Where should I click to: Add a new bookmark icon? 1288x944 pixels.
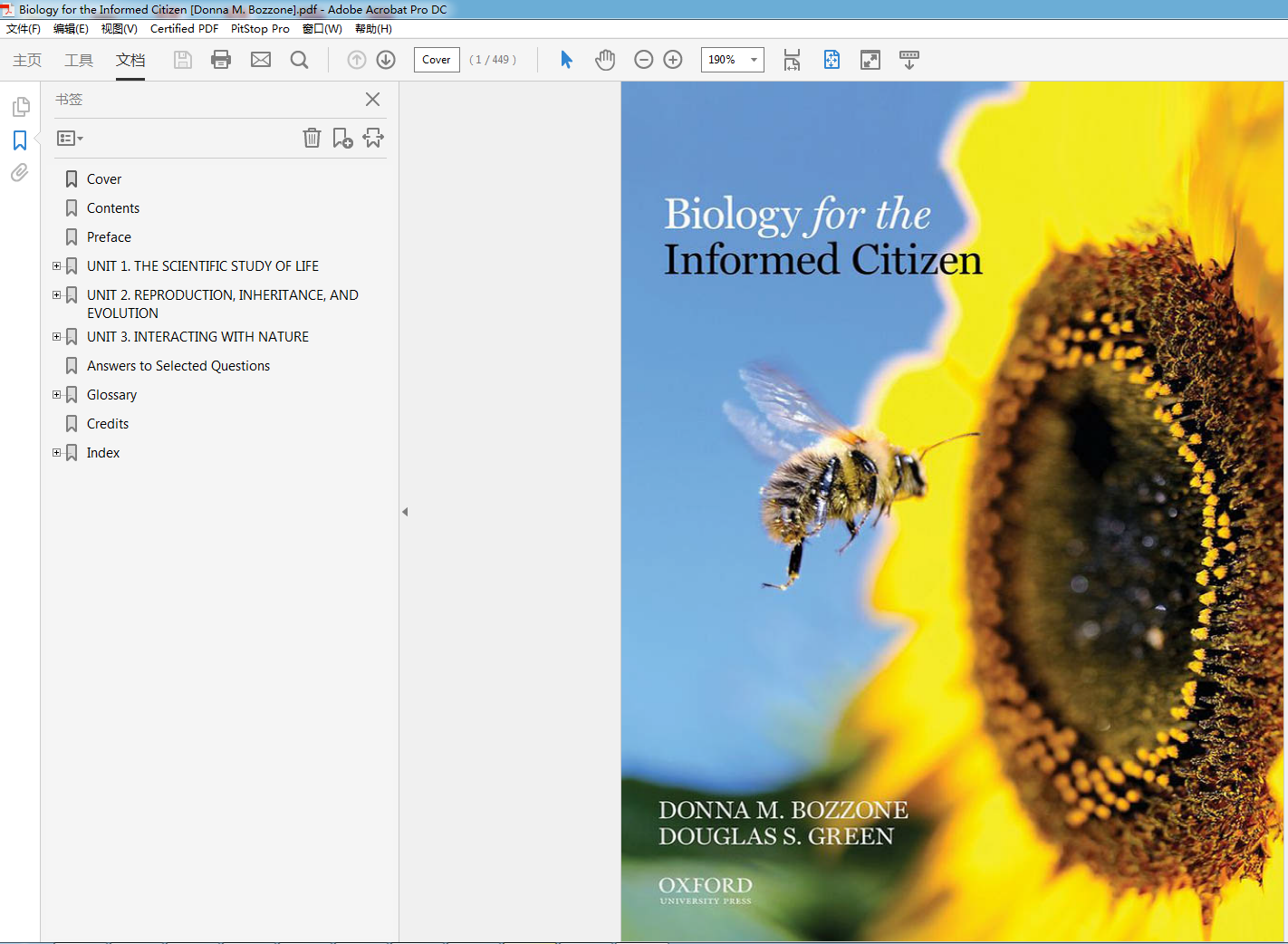coord(342,138)
